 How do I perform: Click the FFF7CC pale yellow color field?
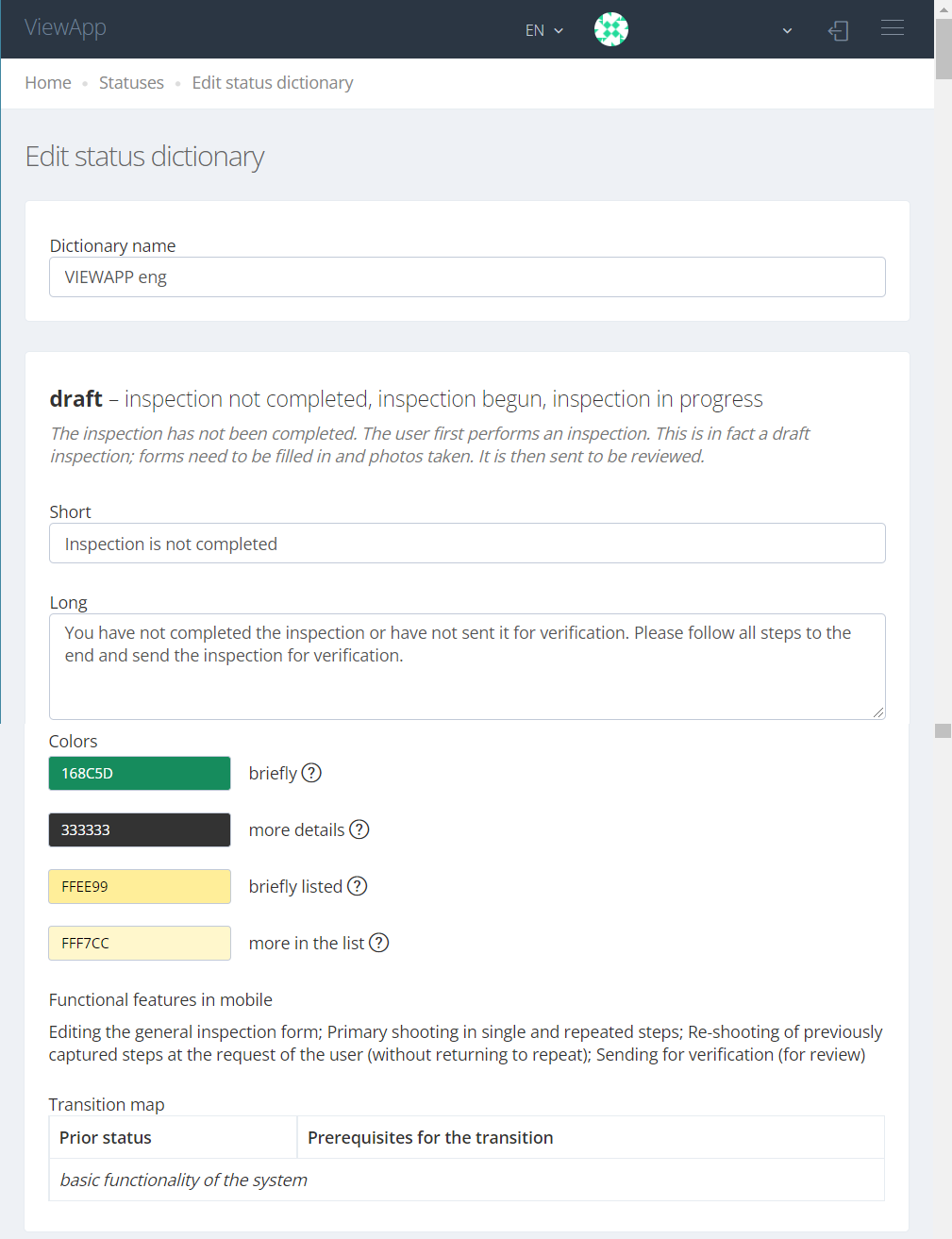point(140,943)
